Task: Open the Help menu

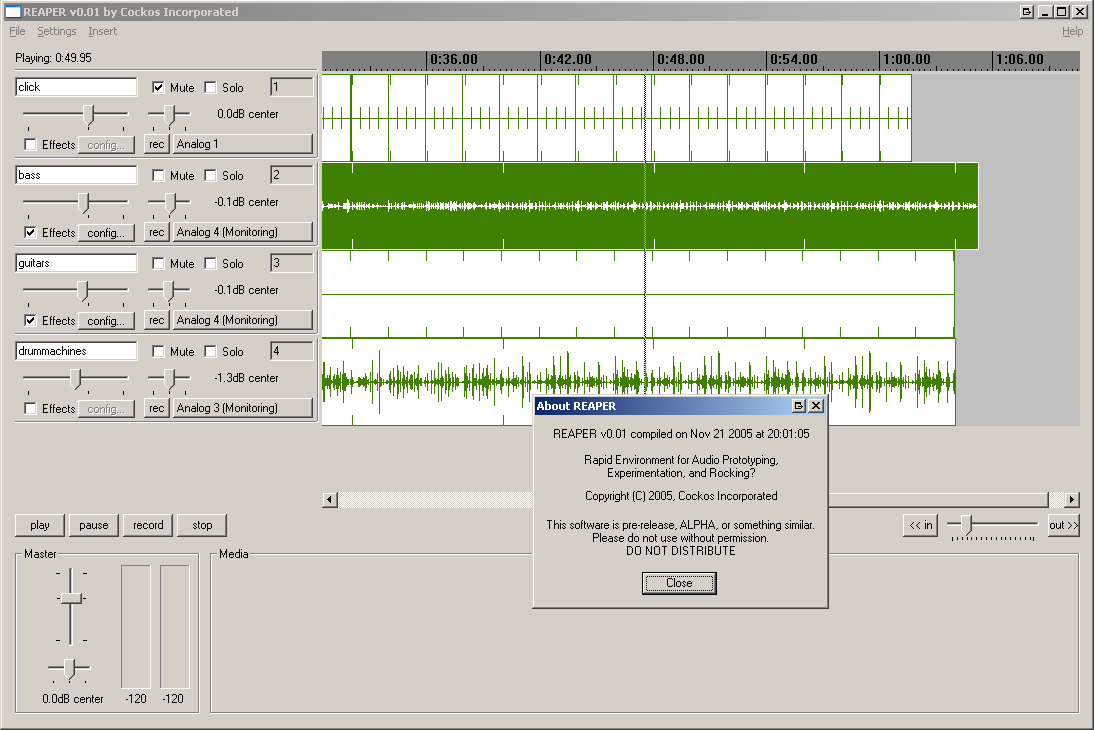Action: (1072, 31)
